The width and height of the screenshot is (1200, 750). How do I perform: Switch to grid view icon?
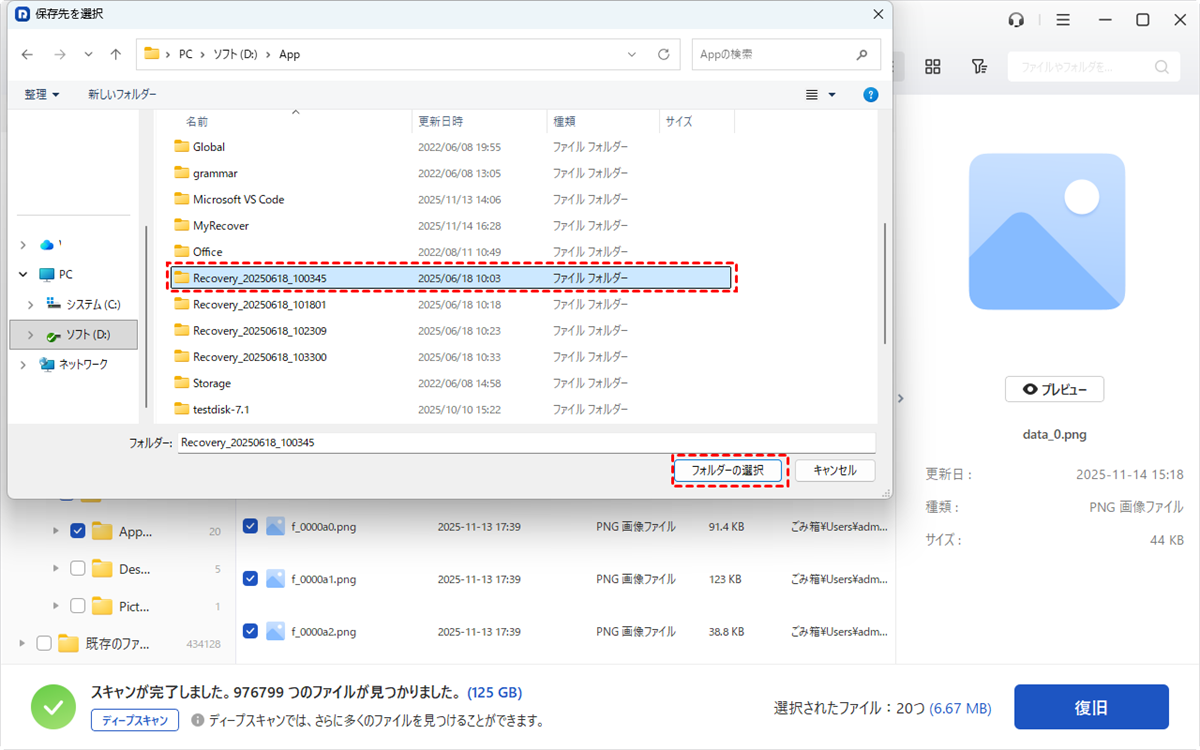pos(933,66)
